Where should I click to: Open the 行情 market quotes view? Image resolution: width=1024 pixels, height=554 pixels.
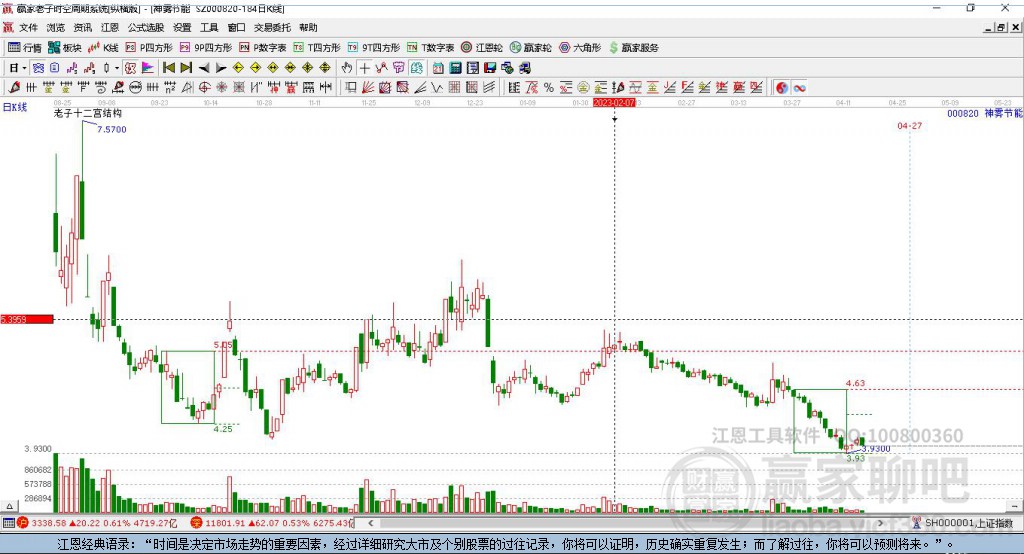coord(25,48)
